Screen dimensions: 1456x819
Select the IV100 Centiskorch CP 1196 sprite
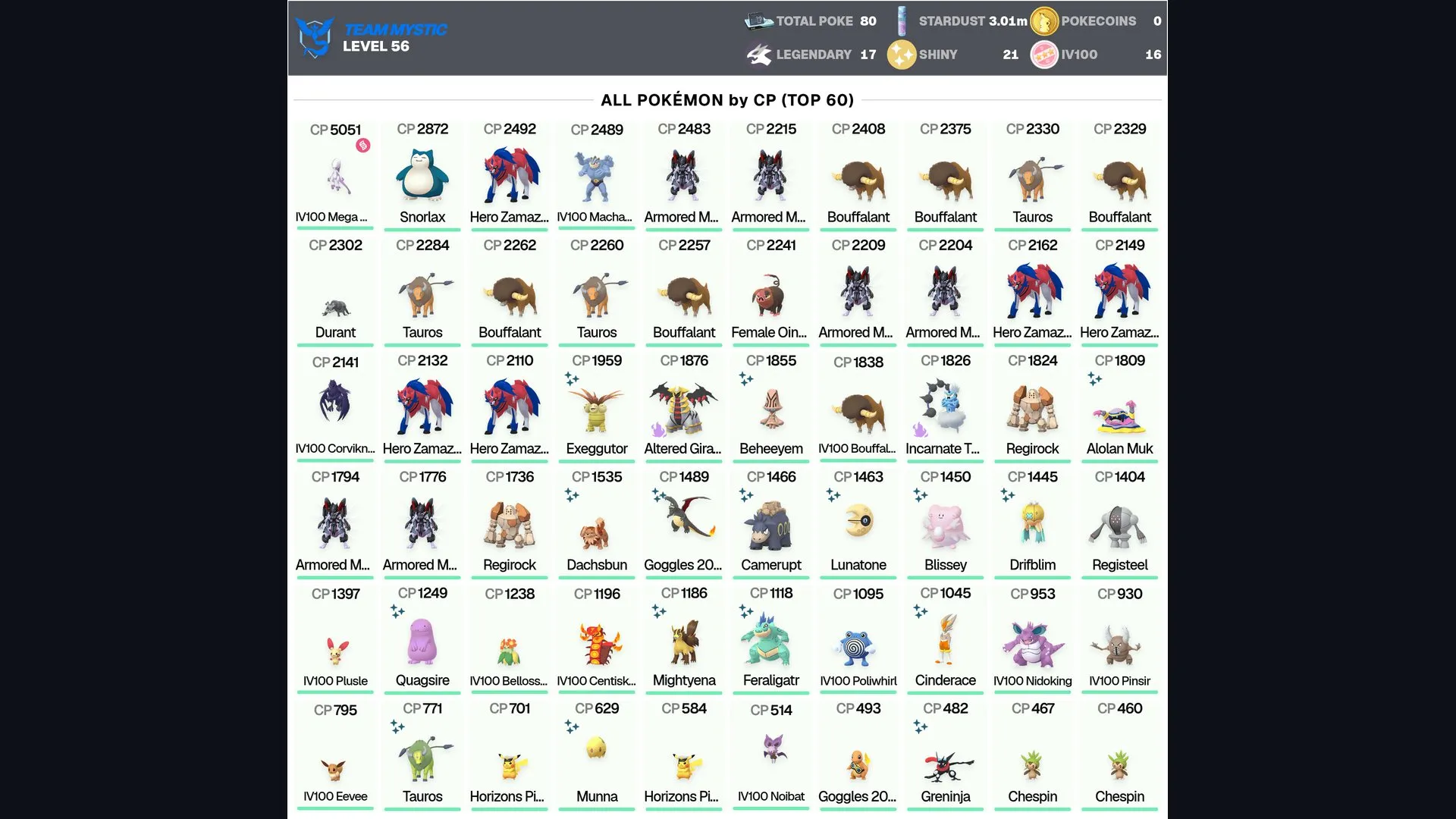[599, 645]
